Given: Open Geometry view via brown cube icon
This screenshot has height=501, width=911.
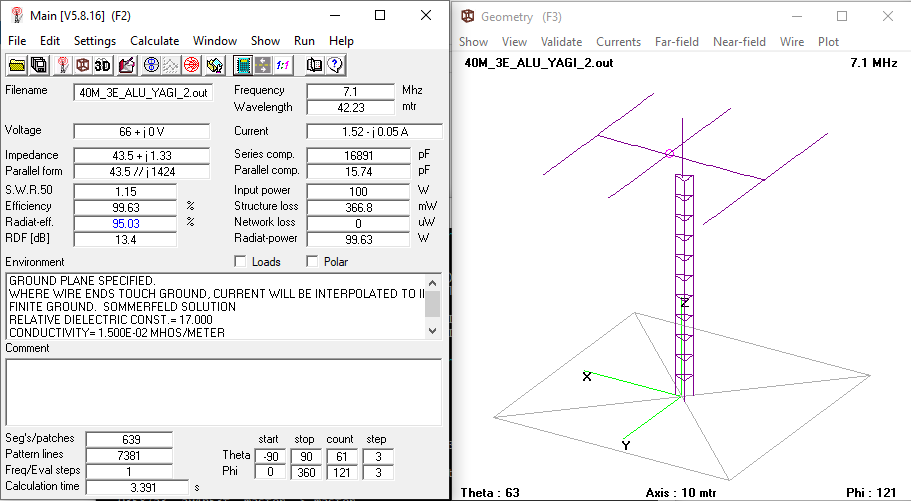Looking at the screenshot, I should point(83,65).
